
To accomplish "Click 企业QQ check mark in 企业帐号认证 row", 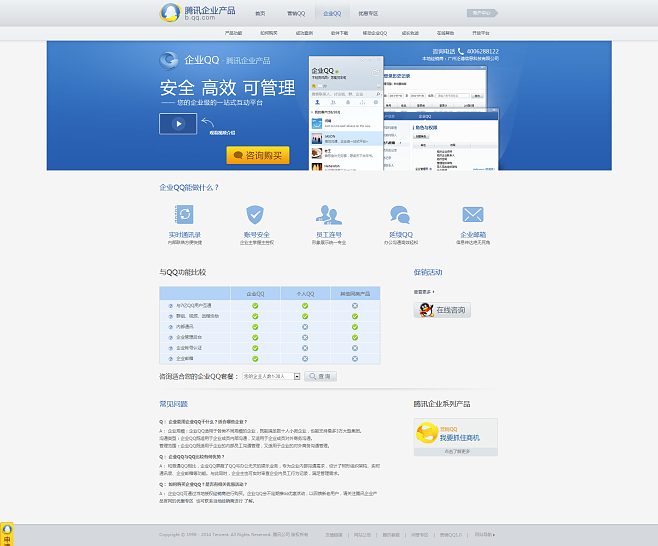I will (x=255, y=348).
